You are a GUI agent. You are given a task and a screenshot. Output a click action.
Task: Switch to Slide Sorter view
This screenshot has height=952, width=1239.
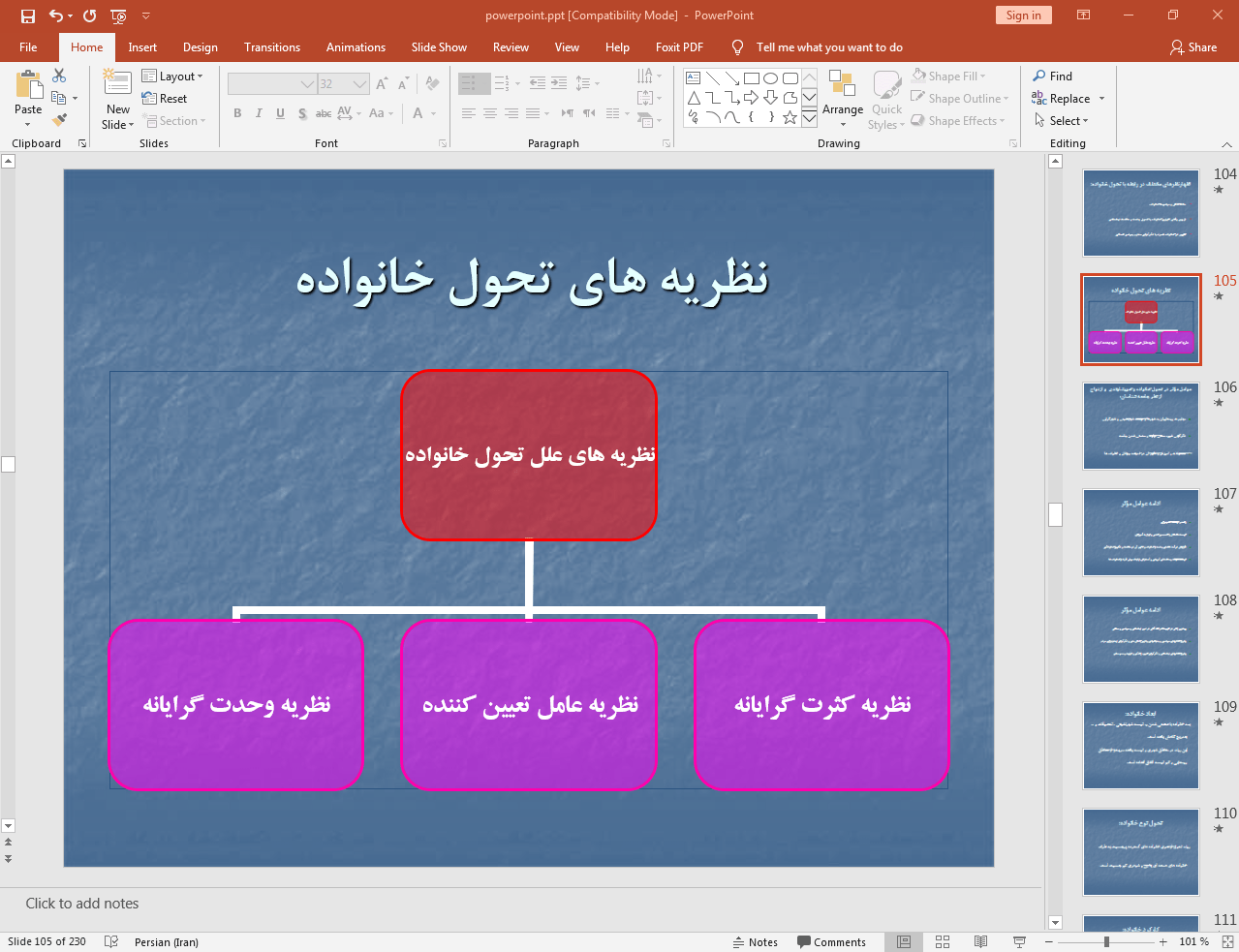coord(943,941)
